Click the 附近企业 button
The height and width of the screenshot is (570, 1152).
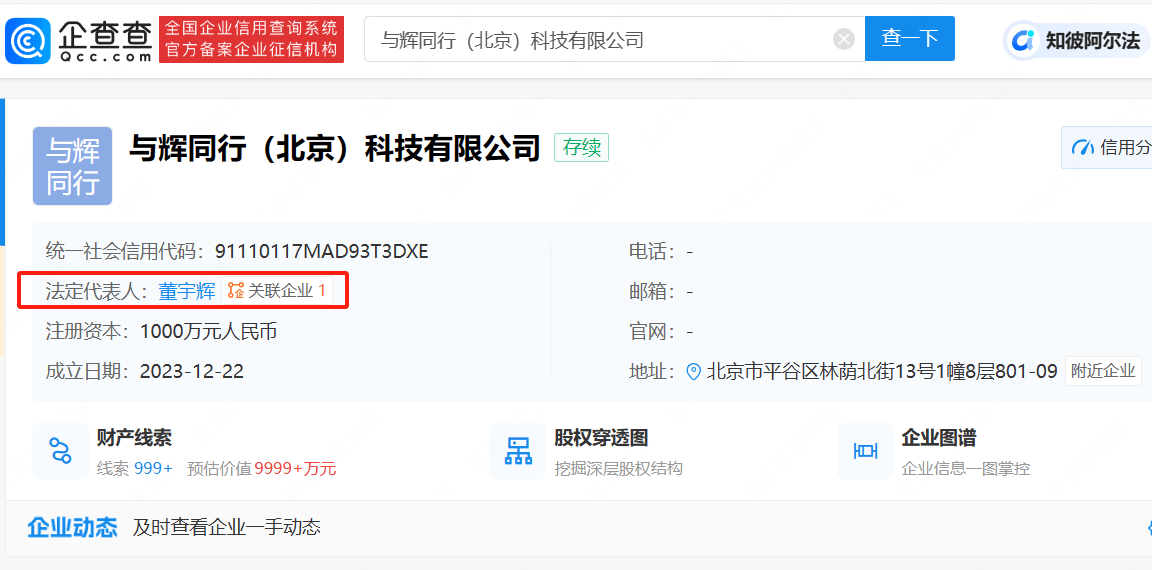pyautogui.click(x=1103, y=371)
